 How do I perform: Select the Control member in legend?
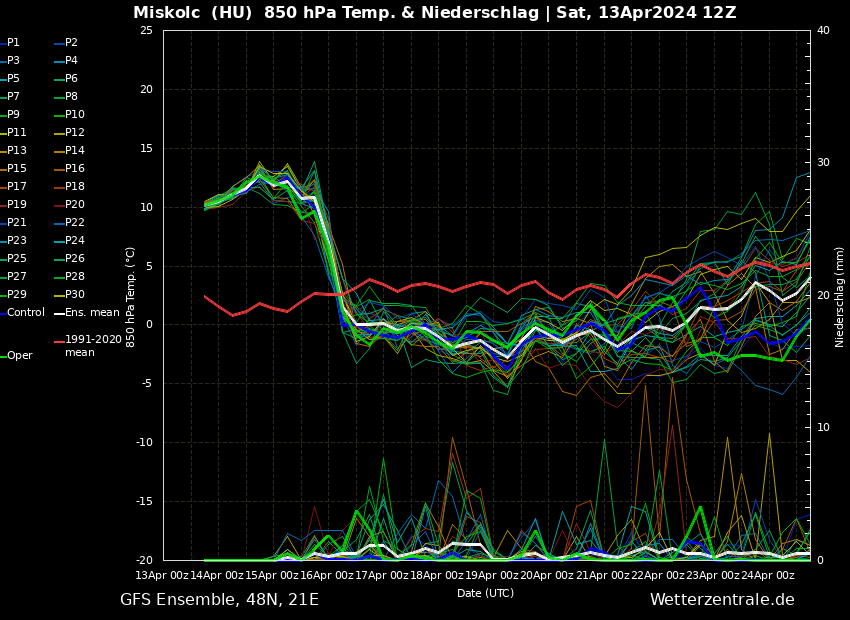(x=25, y=313)
